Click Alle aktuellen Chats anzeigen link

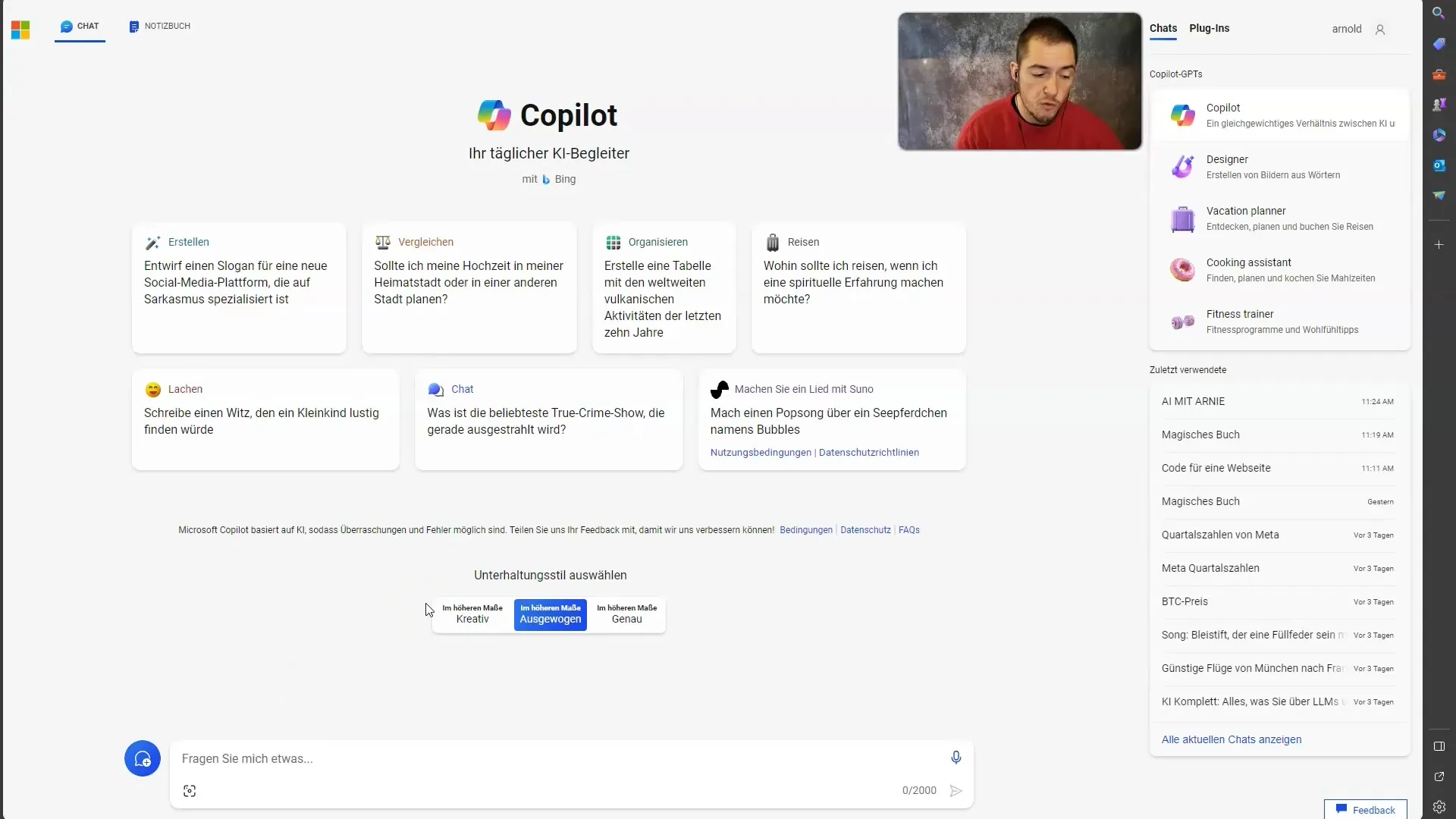(x=1231, y=739)
